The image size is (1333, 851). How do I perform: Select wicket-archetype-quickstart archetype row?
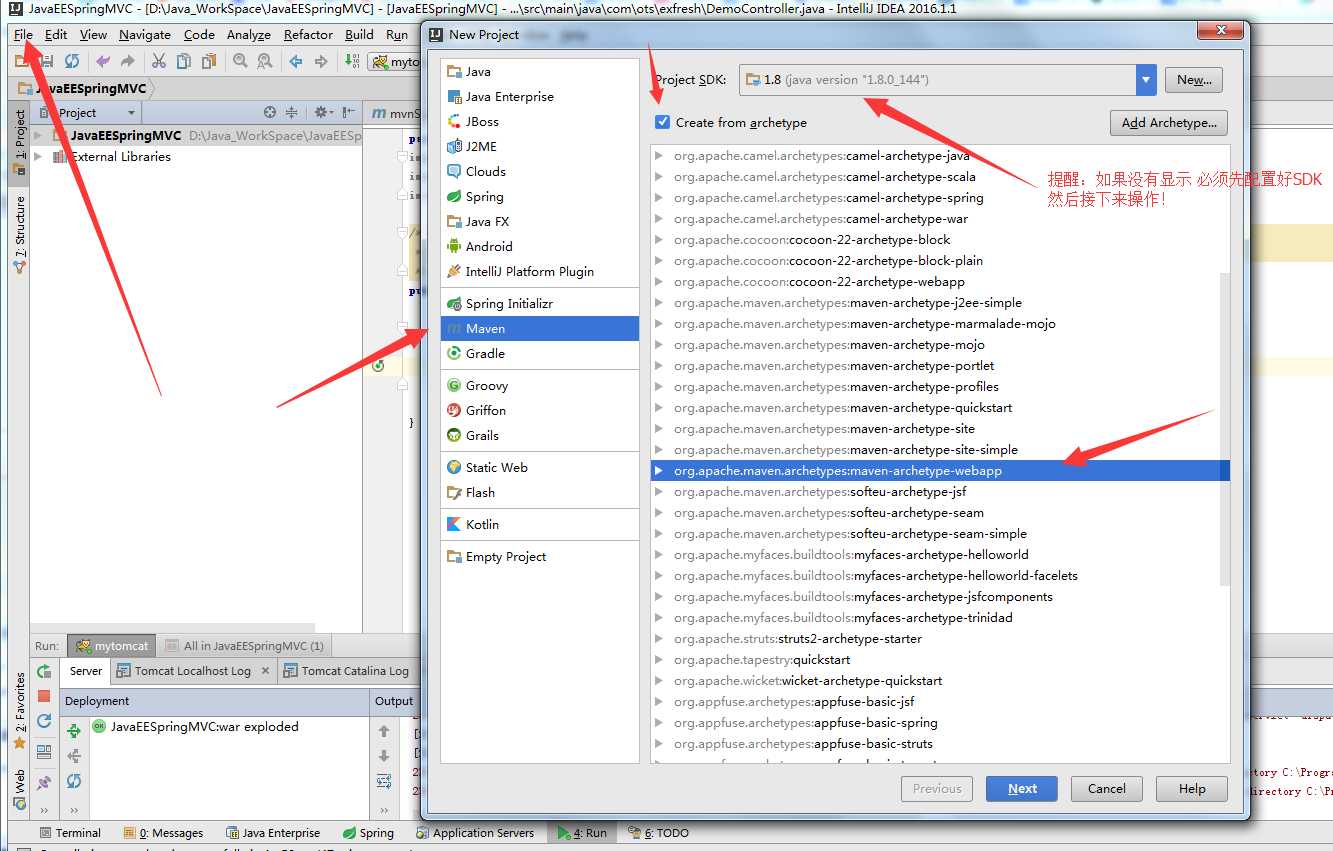coord(940,681)
